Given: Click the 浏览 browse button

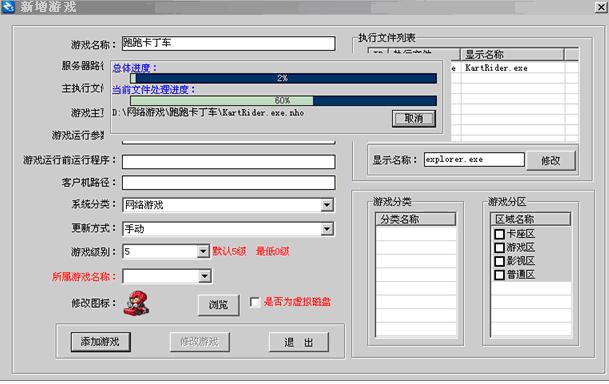Looking at the screenshot, I should (218, 305).
